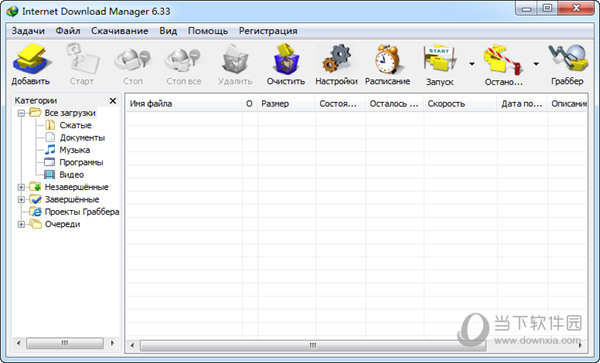600x363 pixels.
Task: Open Настройки gear icon
Action: 336,59
